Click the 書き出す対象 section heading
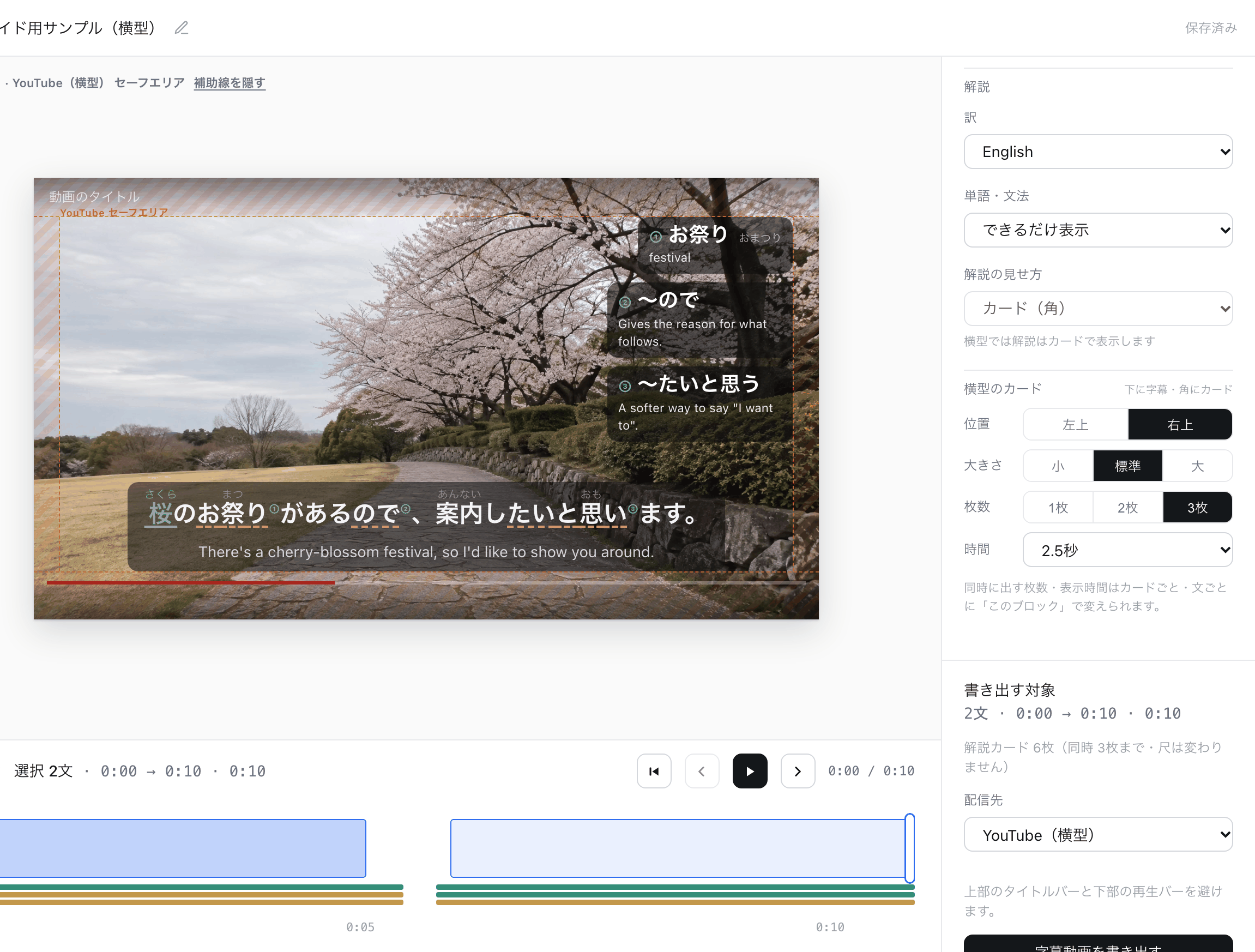The image size is (1255, 952). [1009, 690]
